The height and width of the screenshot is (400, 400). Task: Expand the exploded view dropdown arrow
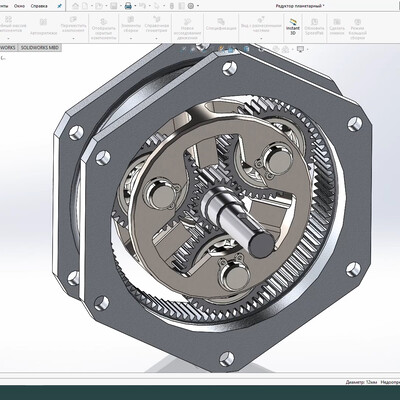pyautogui.click(x=261, y=38)
